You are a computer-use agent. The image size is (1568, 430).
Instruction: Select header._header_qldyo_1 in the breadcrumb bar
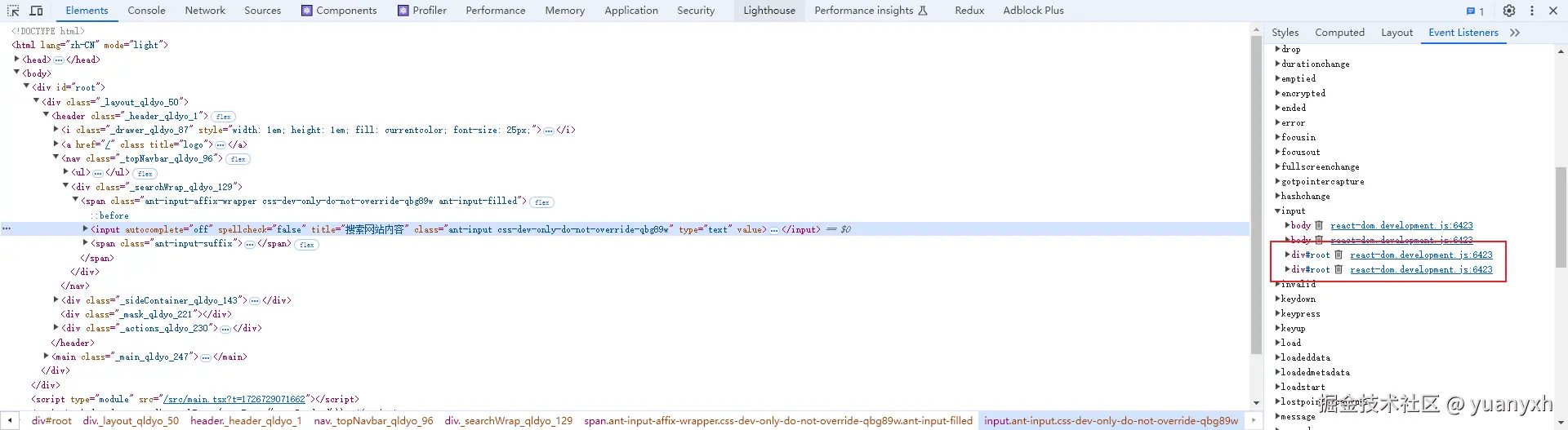246,421
